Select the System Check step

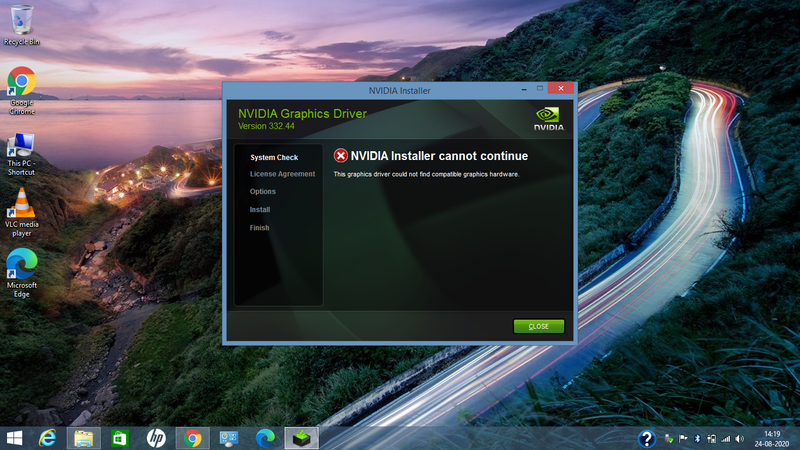(x=274, y=158)
